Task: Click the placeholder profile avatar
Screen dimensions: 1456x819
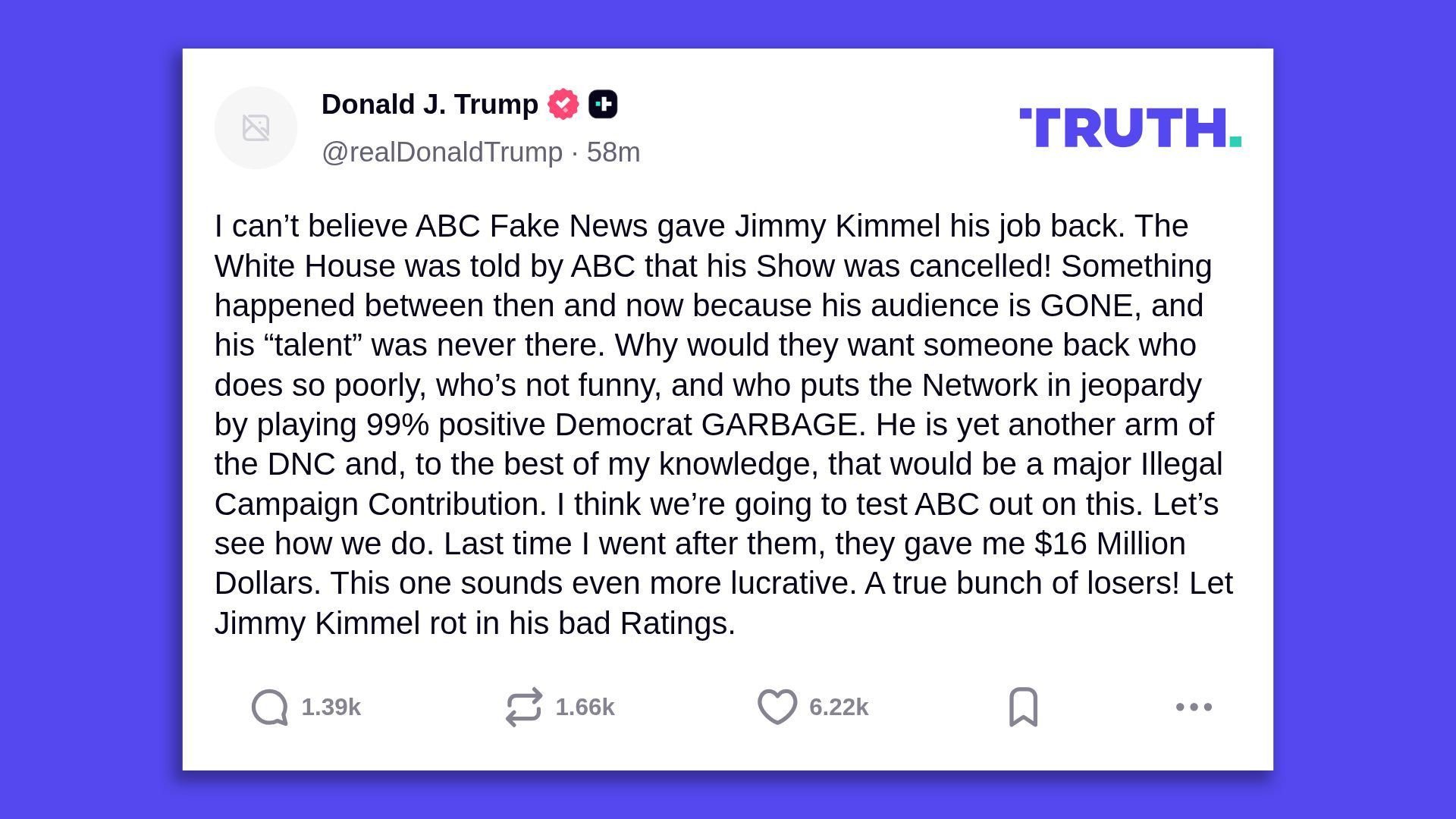Action: click(256, 127)
